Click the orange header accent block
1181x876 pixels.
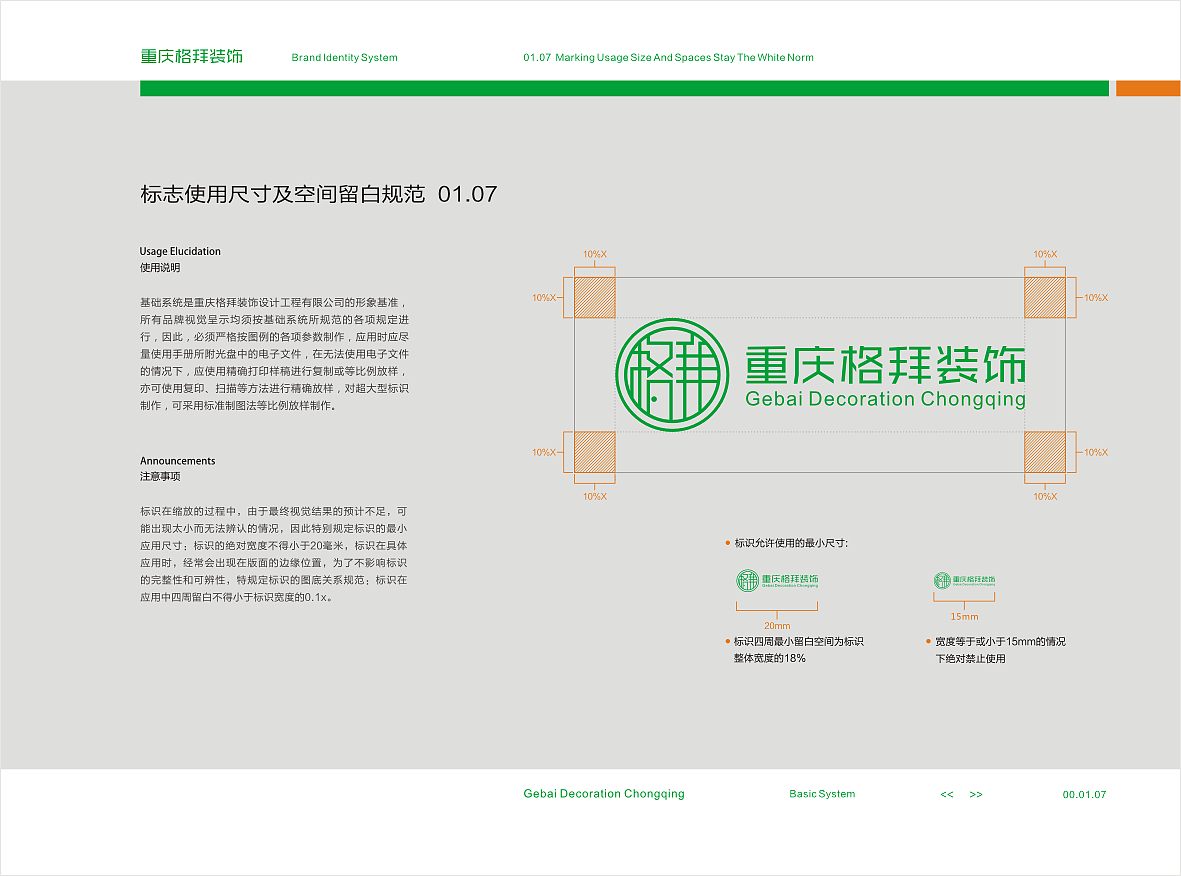1148,88
